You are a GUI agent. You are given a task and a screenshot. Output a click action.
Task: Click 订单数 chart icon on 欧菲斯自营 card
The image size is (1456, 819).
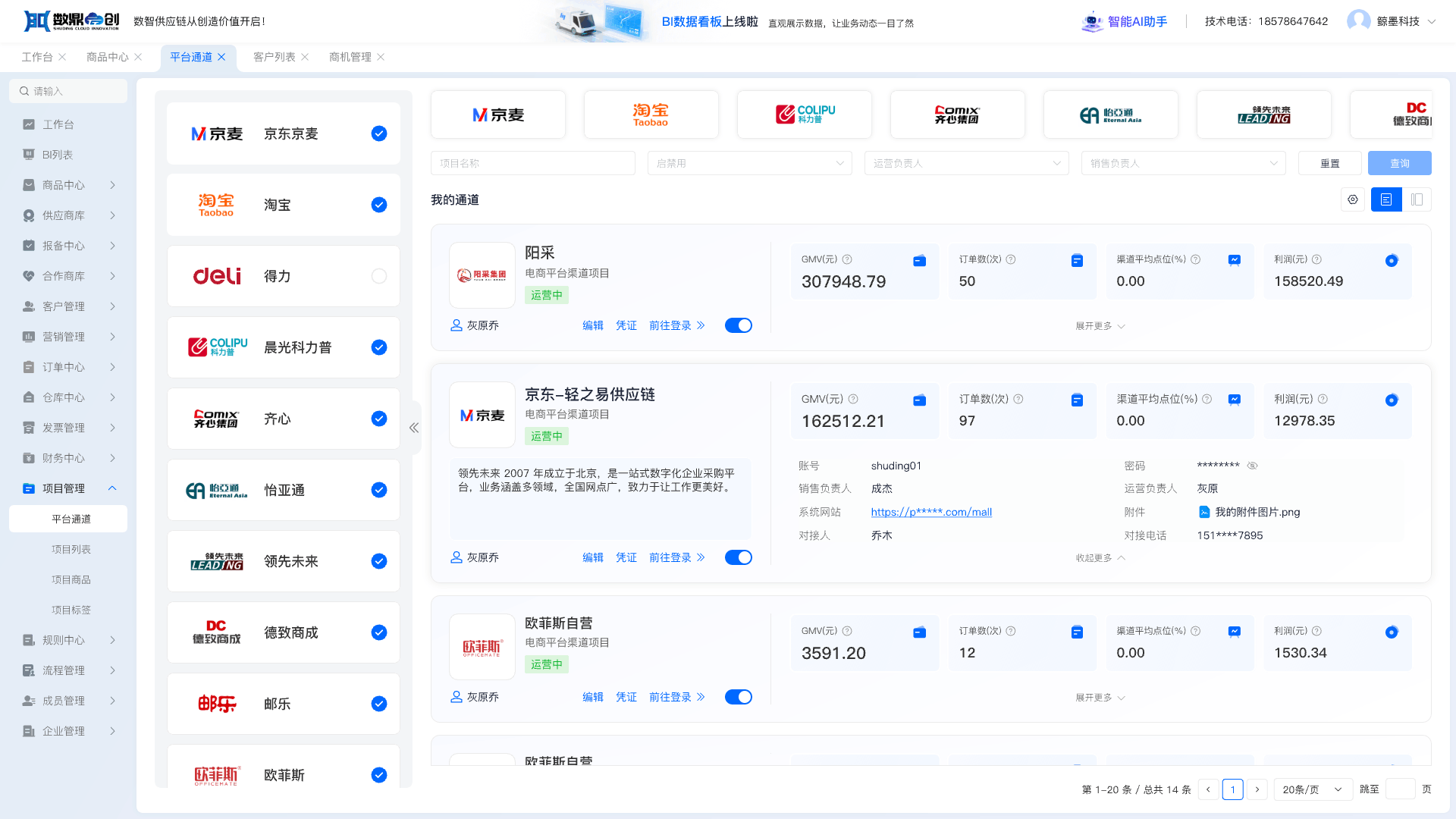point(1077,632)
